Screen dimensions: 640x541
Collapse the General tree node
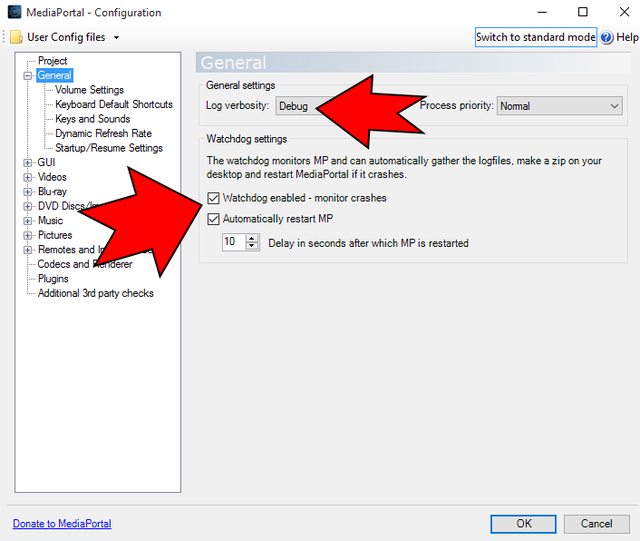(x=27, y=76)
